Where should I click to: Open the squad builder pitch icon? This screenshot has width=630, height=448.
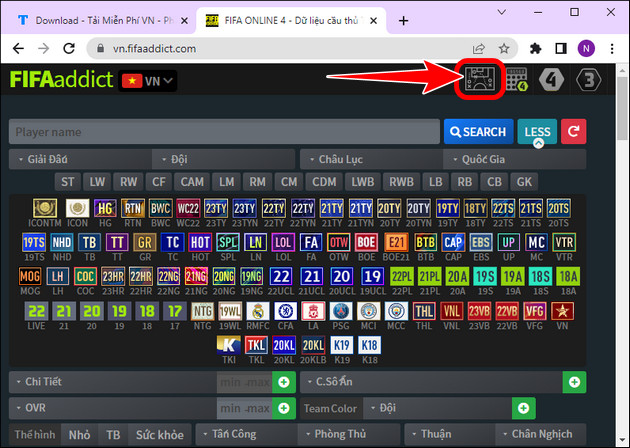pyautogui.click(x=478, y=81)
